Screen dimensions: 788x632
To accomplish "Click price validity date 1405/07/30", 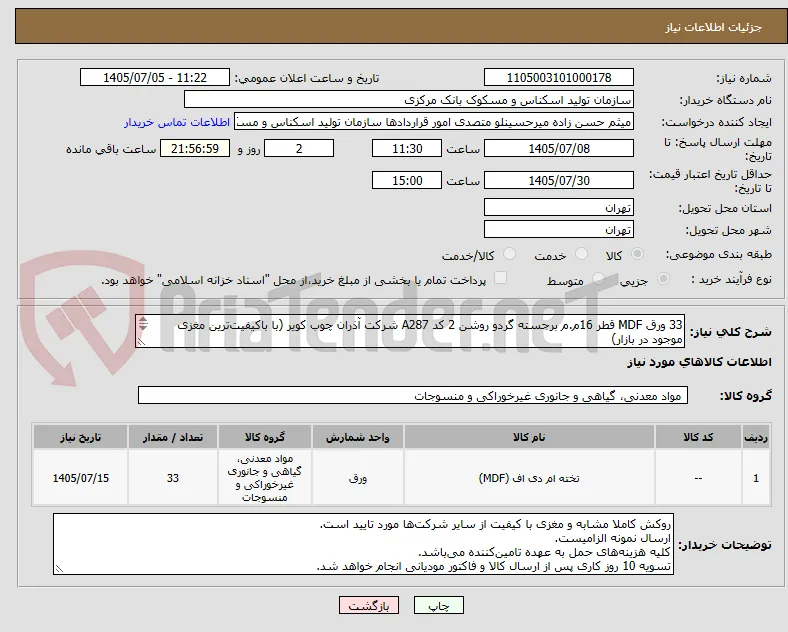I will coord(559,180).
